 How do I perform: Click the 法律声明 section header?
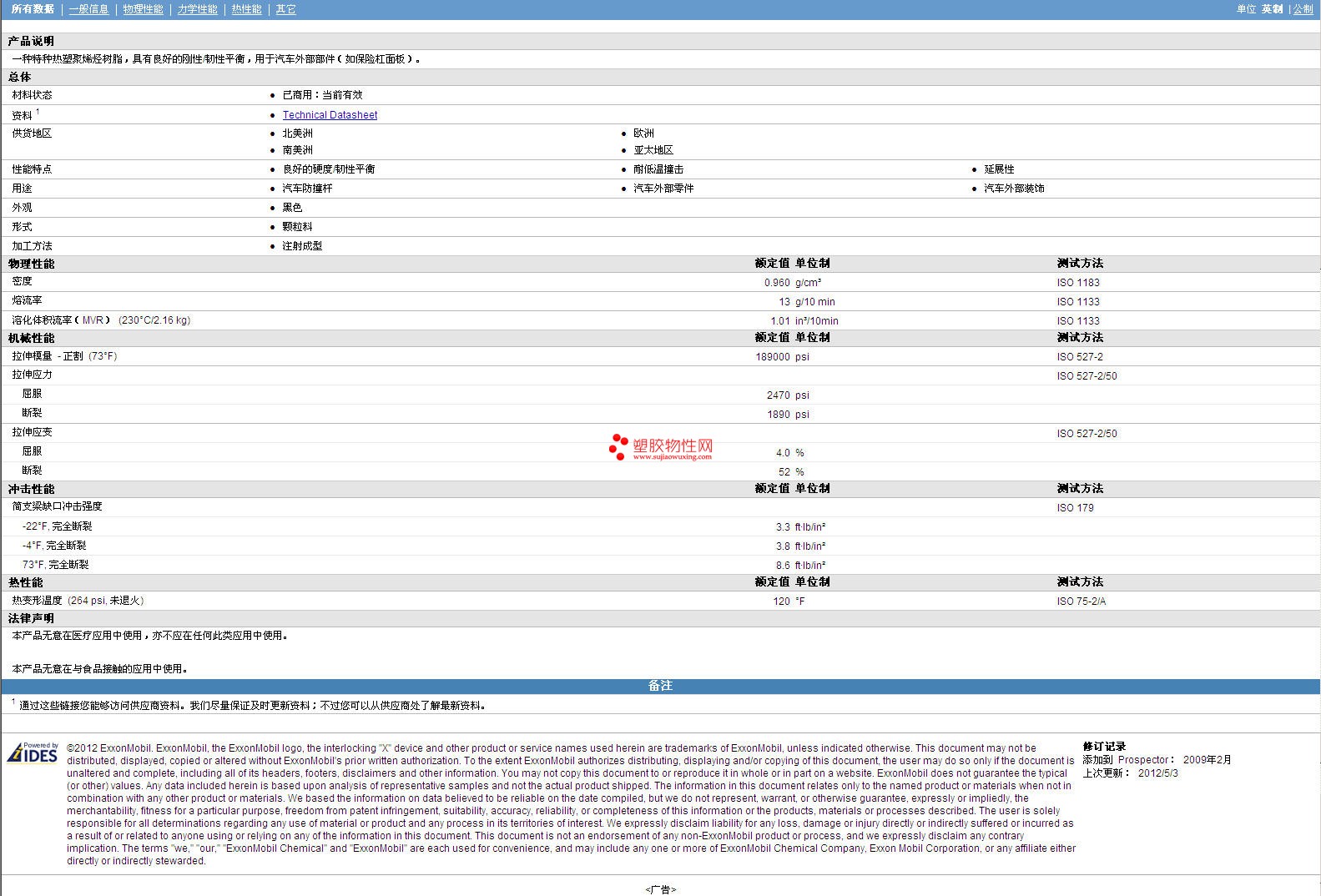(x=32, y=618)
